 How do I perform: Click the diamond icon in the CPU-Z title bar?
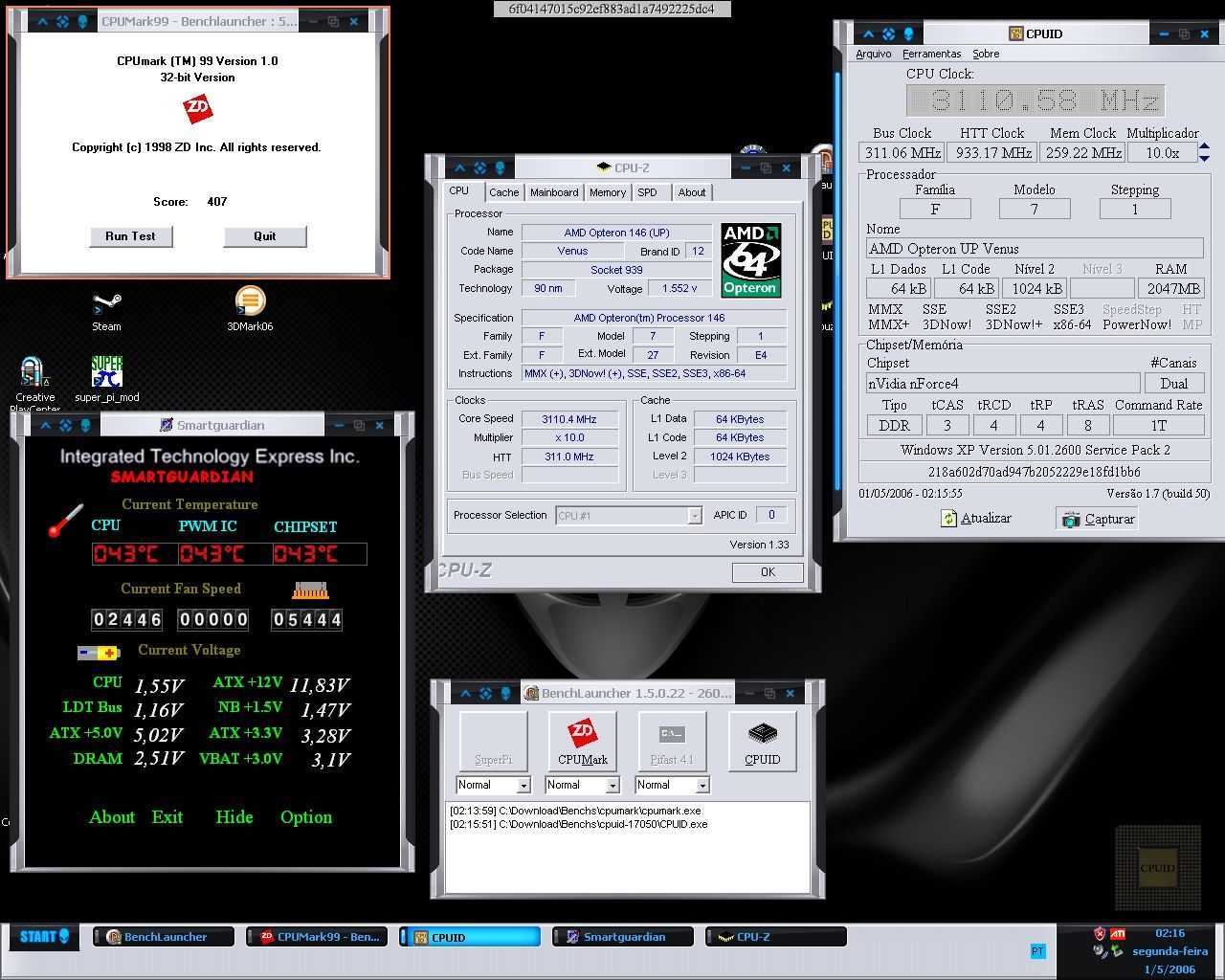tap(479, 167)
